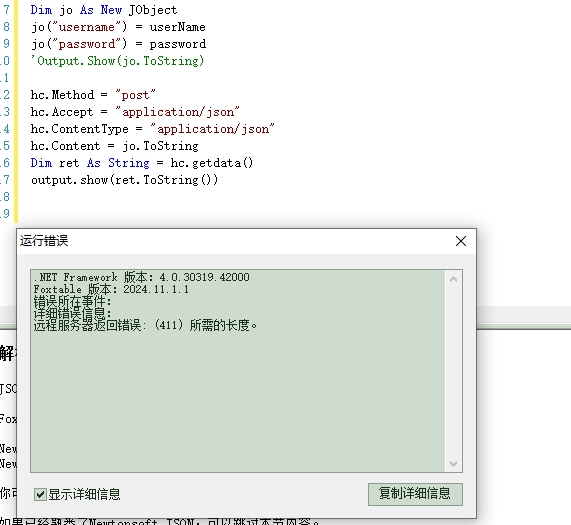Viewport: 571px width, 525px height.
Task: Click the Dim jo As New JObject line
Action: pos(104,10)
